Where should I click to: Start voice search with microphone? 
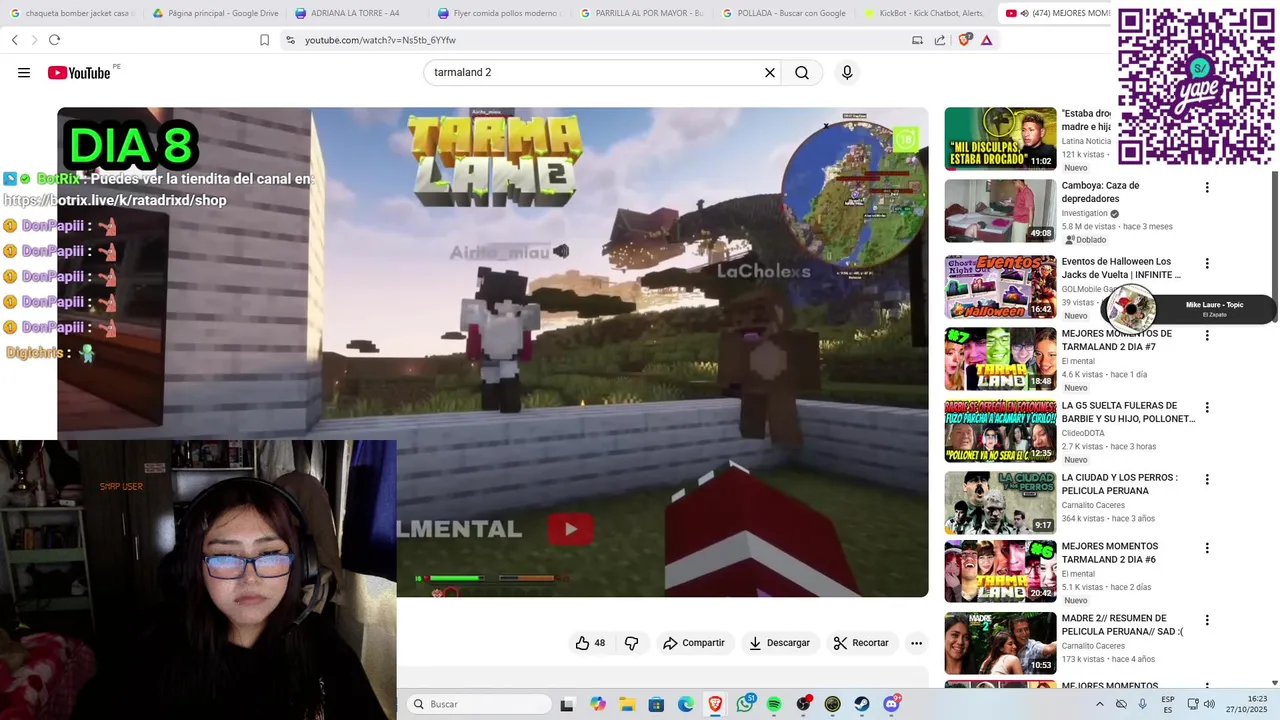point(847,73)
